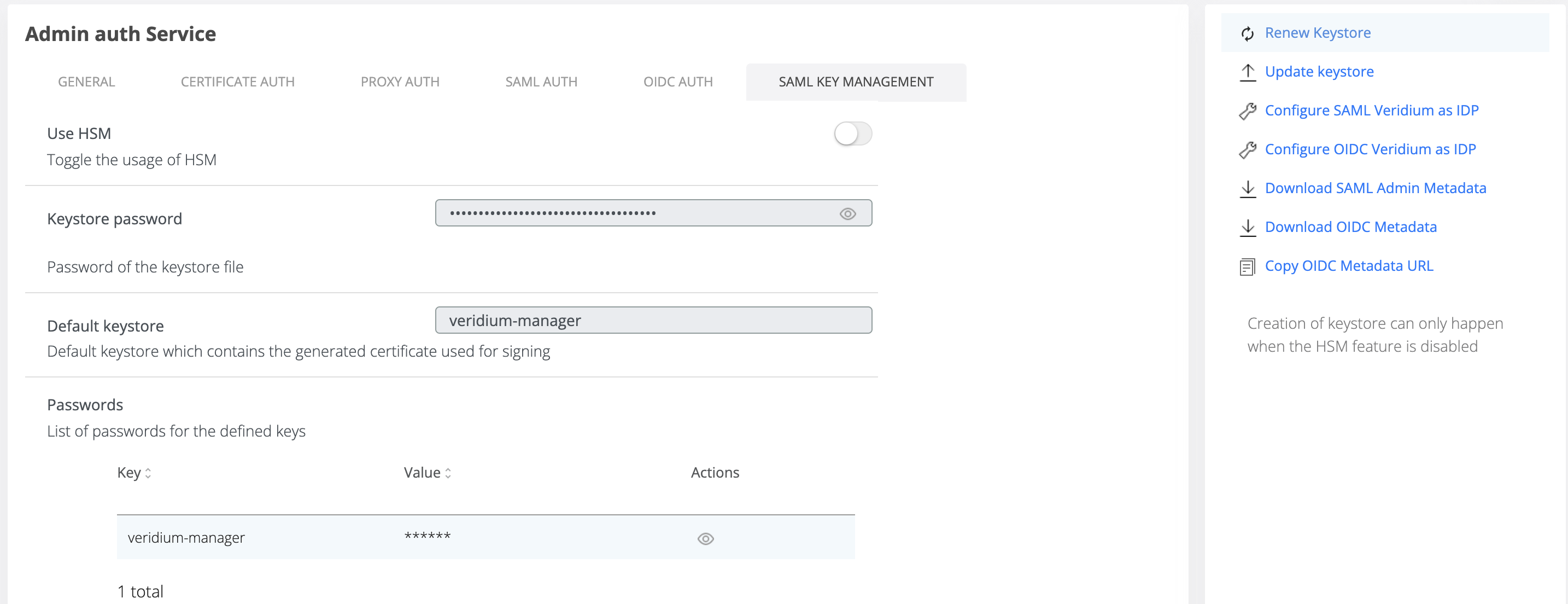This screenshot has width=1568, height=604.
Task: Sort the passwords table by Key column
Action: tap(148, 473)
